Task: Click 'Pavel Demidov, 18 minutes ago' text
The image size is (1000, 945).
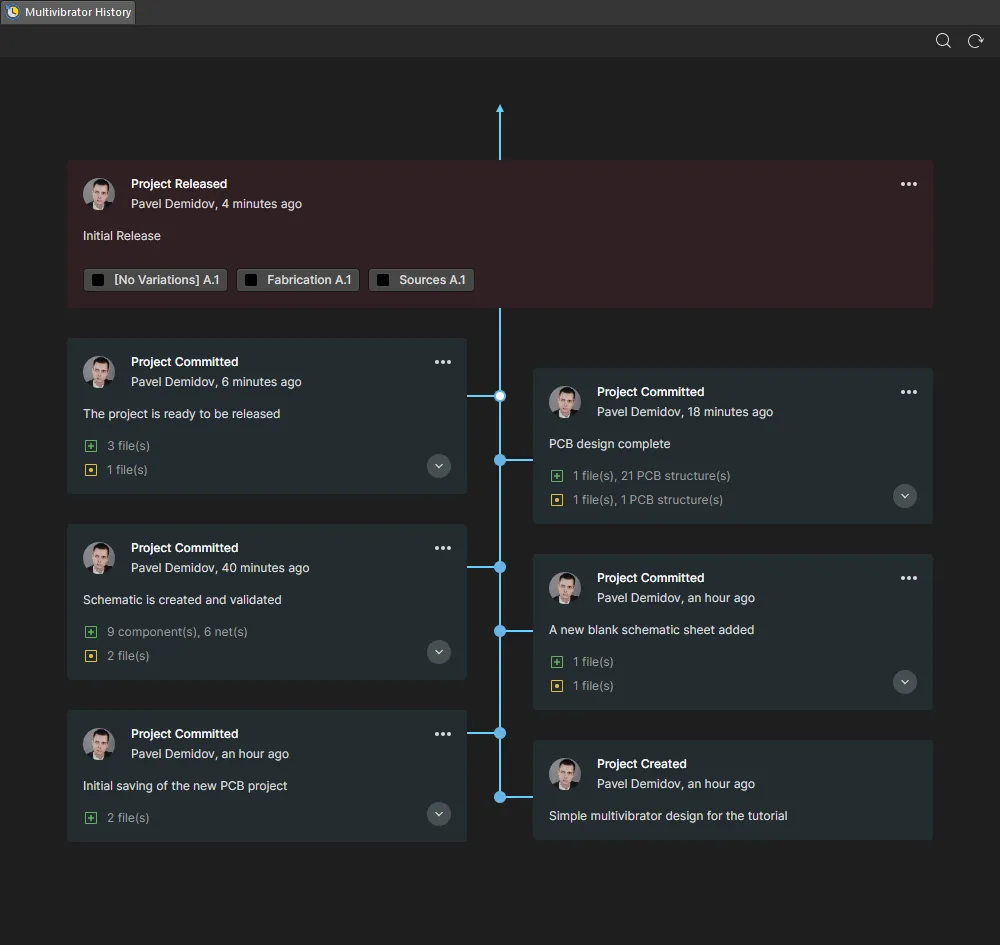Action: [x=685, y=412]
